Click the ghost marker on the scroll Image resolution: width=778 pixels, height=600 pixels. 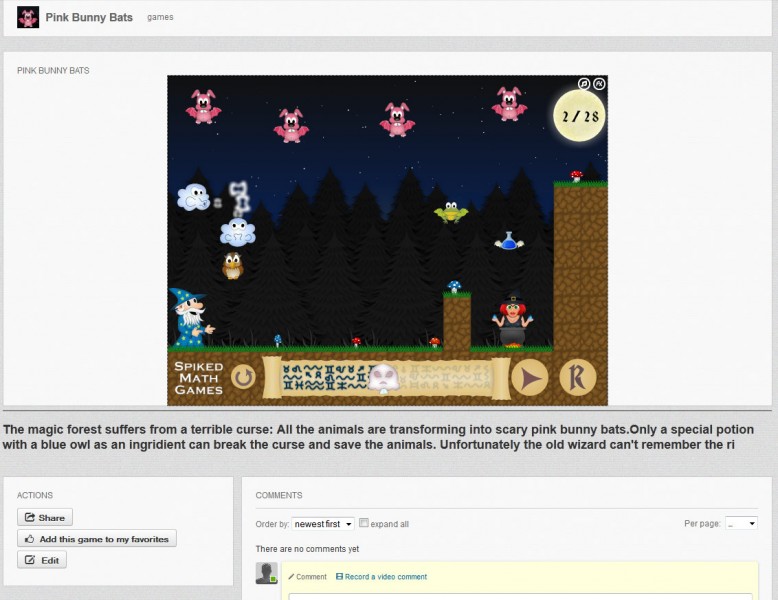point(384,379)
